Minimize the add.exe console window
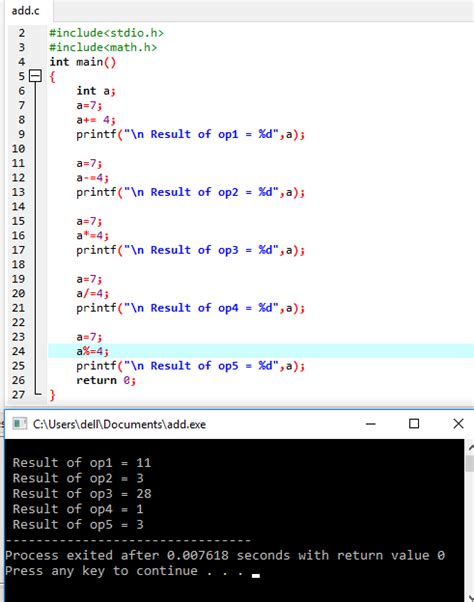474x602 pixels. coord(370,424)
